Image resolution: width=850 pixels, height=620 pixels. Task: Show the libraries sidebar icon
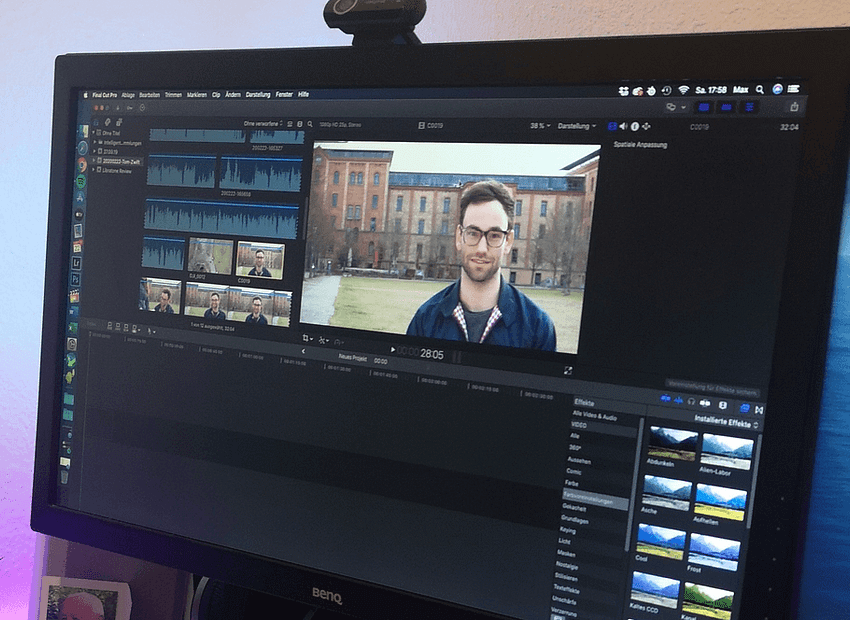coord(97,122)
